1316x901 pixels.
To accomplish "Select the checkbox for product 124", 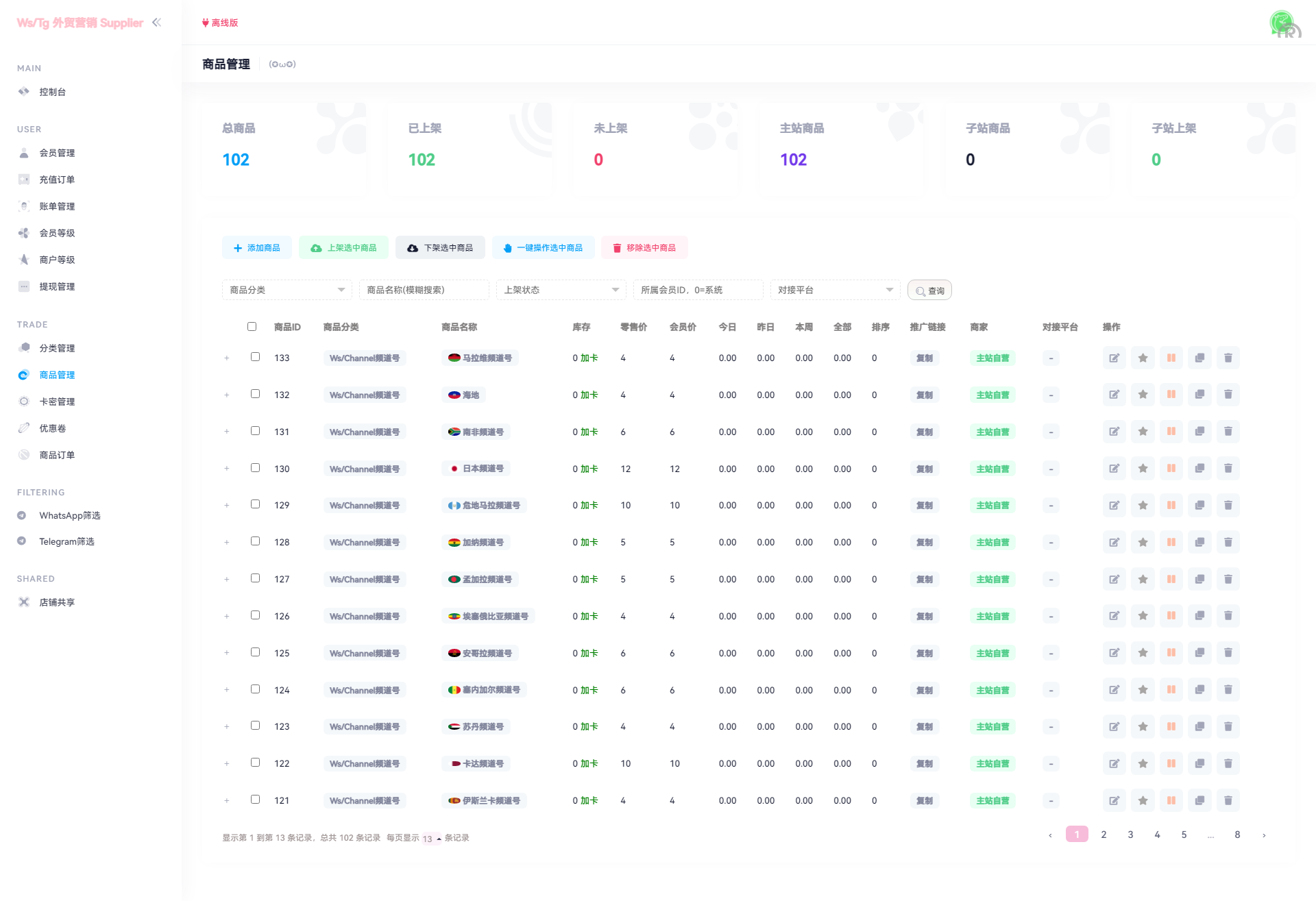I will coord(255,689).
